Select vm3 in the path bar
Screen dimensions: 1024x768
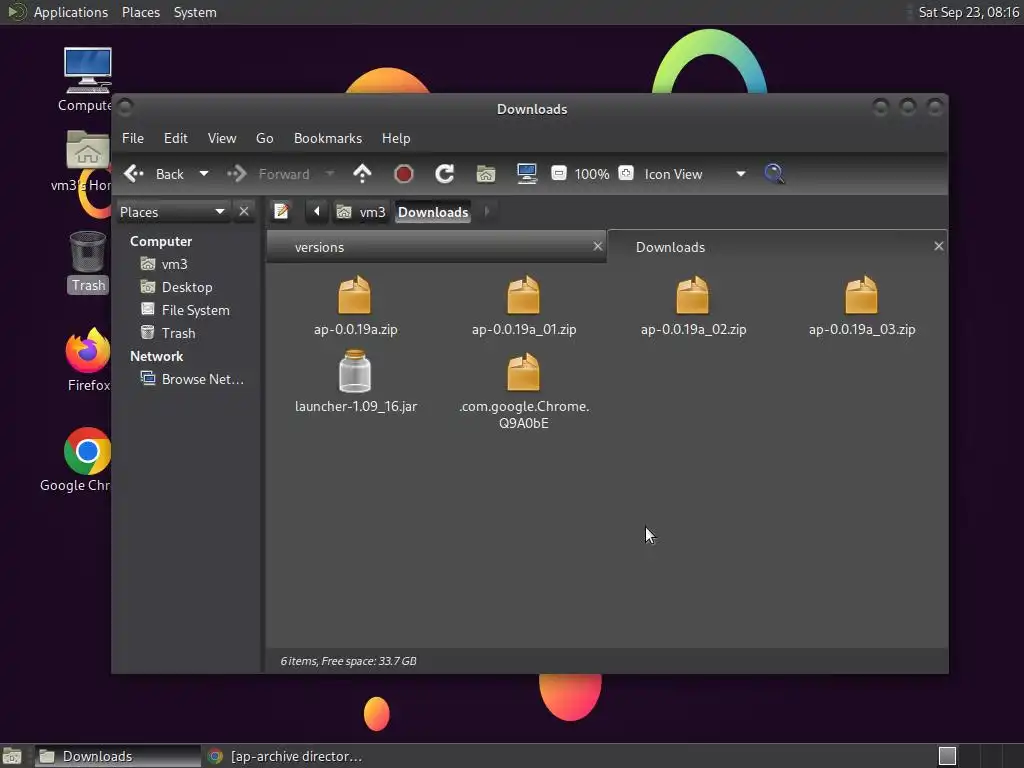(360, 212)
